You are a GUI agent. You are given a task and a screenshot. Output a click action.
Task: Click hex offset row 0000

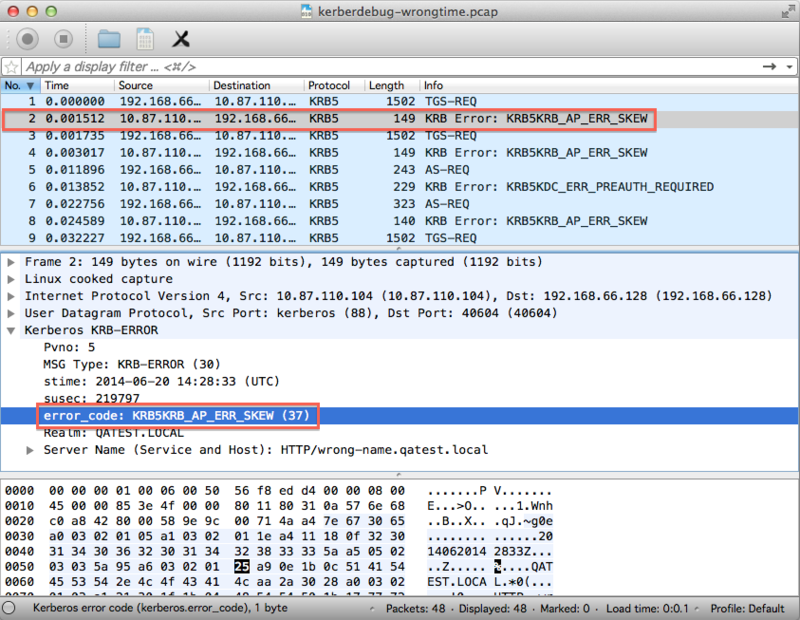coord(19,491)
